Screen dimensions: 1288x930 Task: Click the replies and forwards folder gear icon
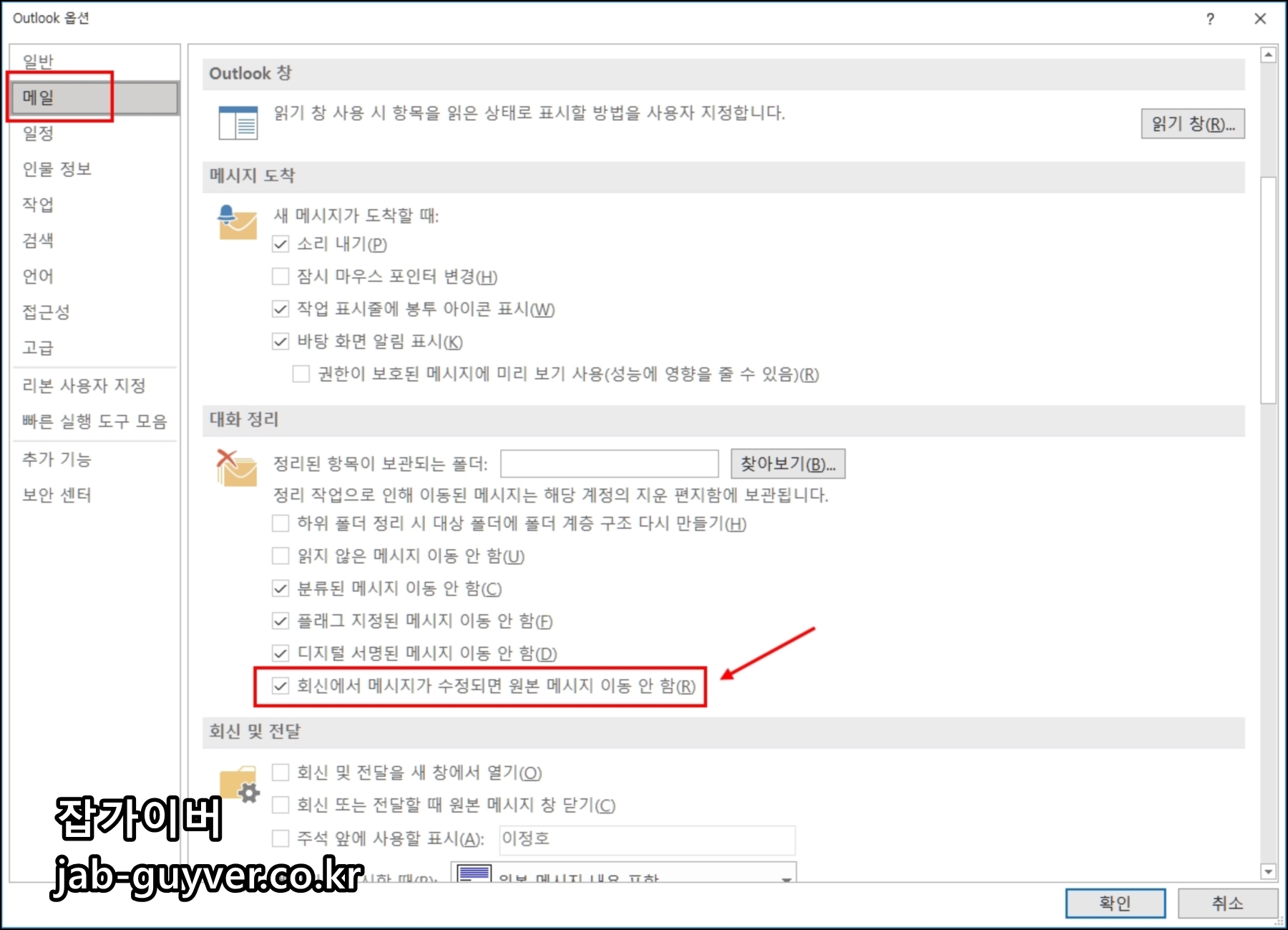[240, 784]
